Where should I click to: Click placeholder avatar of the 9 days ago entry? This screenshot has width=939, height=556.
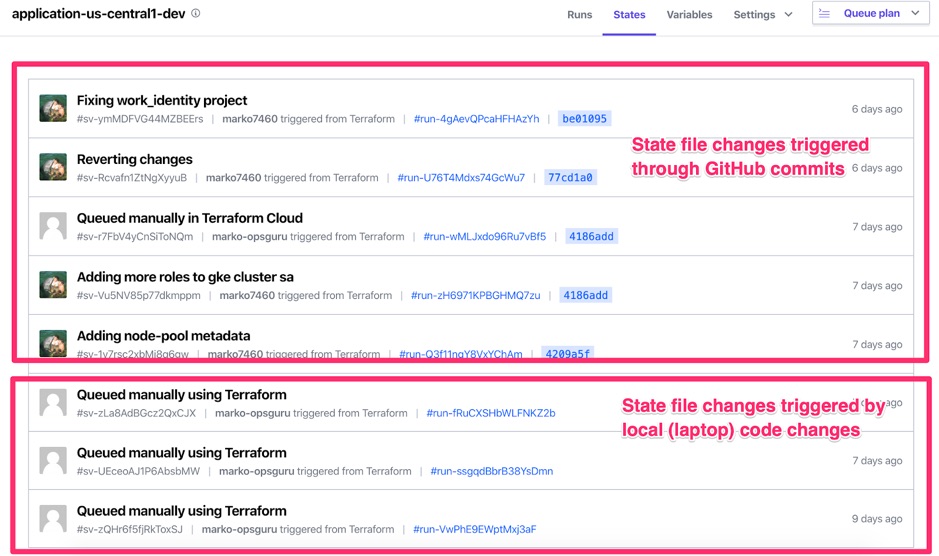(x=53, y=519)
